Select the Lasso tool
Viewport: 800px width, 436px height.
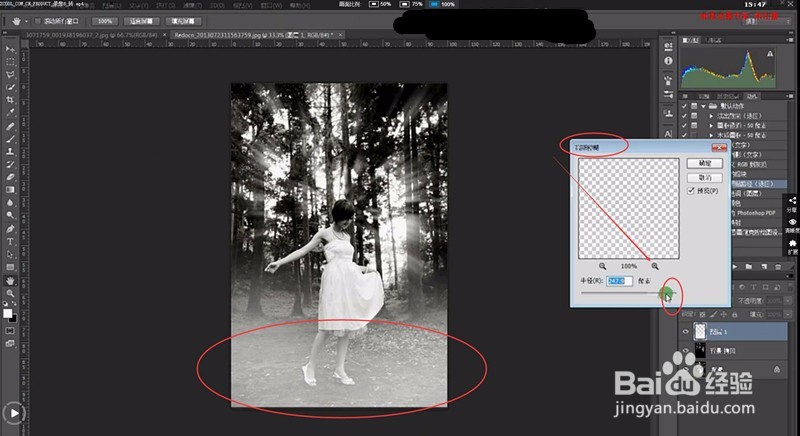click(x=10, y=74)
